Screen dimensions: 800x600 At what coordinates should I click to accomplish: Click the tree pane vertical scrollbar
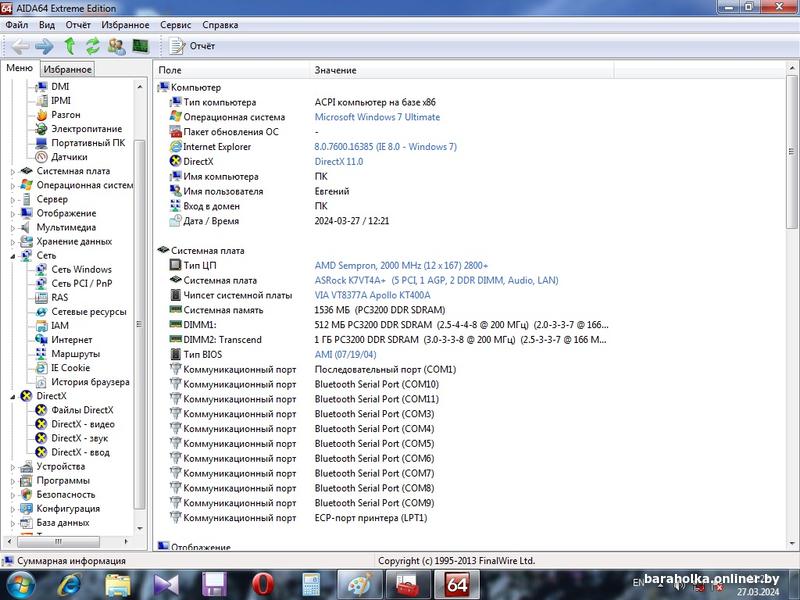pyautogui.click(x=139, y=323)
